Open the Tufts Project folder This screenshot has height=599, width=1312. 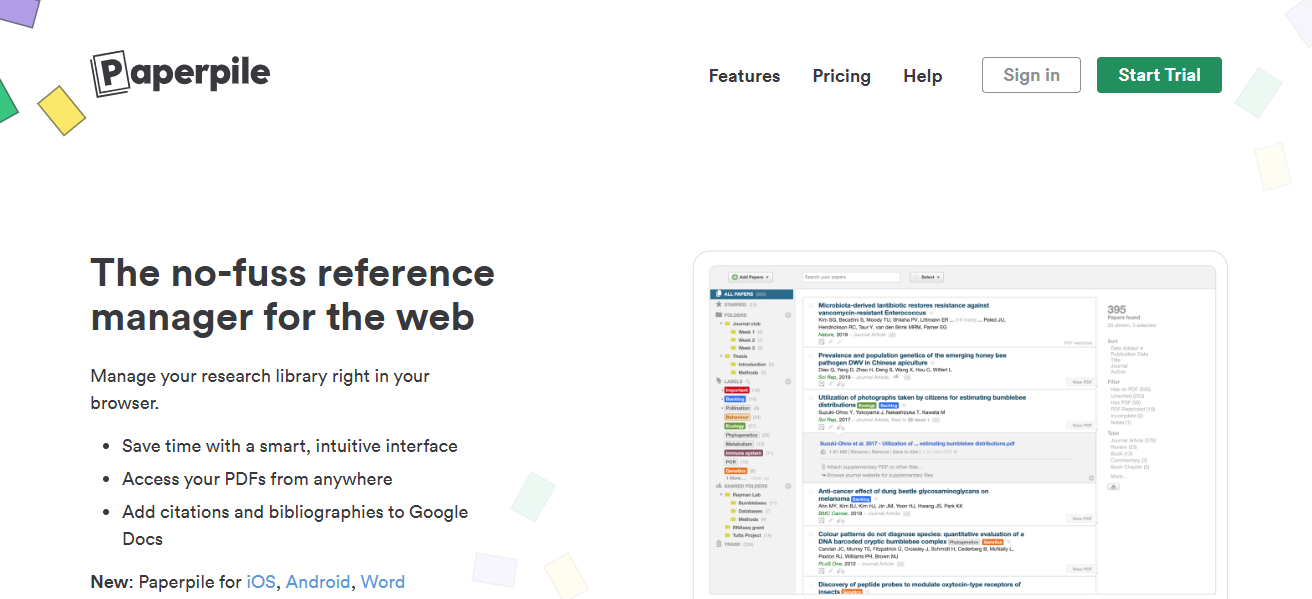click(744, 535)
